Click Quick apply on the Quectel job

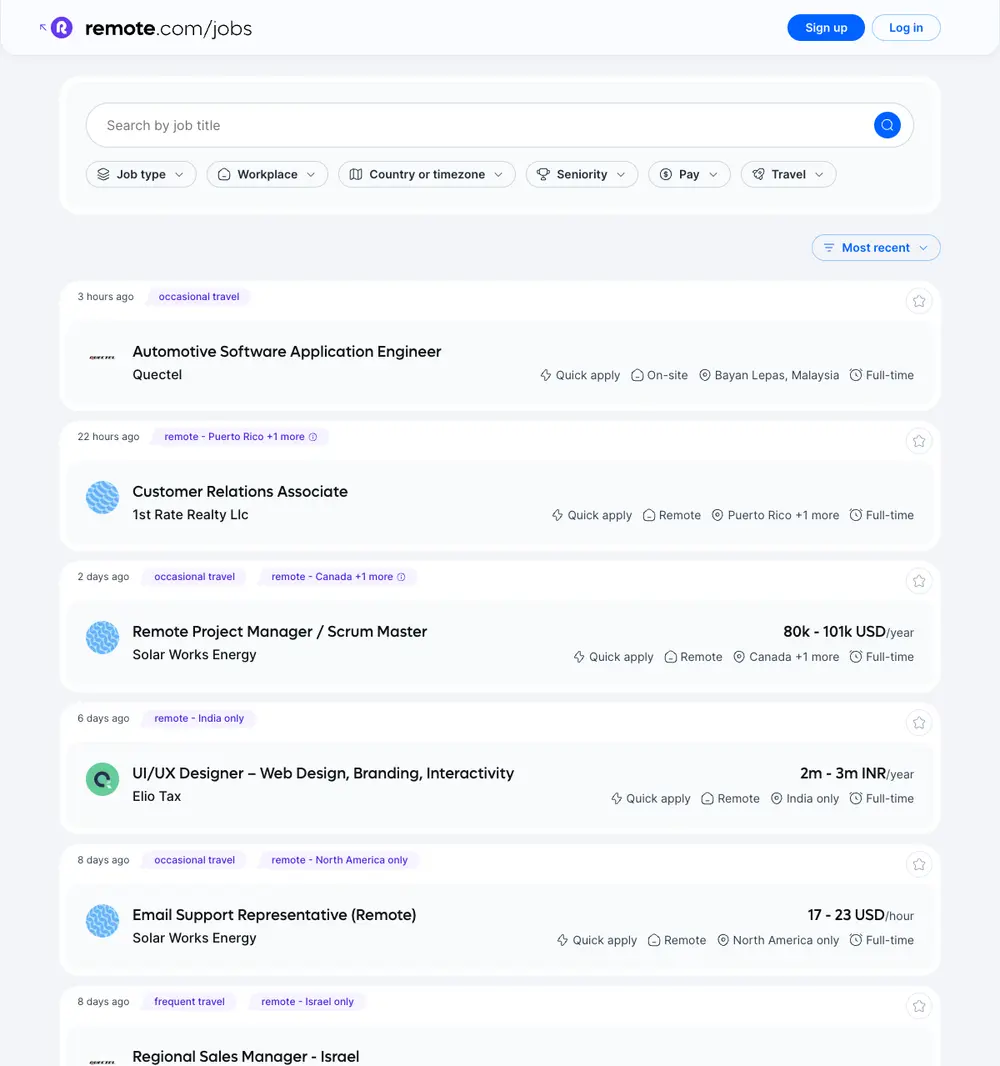(580, 375)
